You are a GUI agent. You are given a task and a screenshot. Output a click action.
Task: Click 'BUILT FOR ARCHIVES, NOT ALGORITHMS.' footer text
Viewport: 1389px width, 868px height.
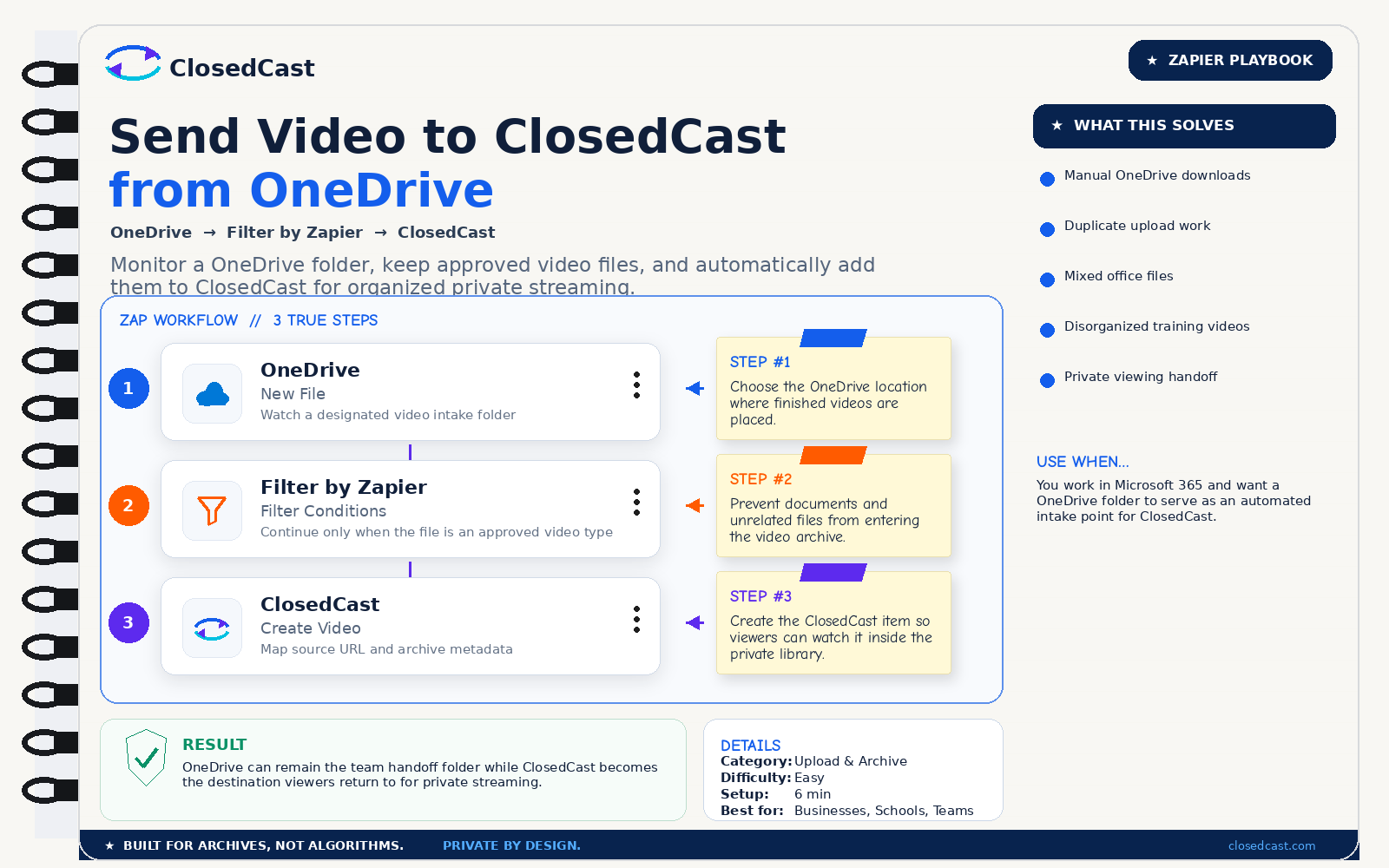click(263, 845)
